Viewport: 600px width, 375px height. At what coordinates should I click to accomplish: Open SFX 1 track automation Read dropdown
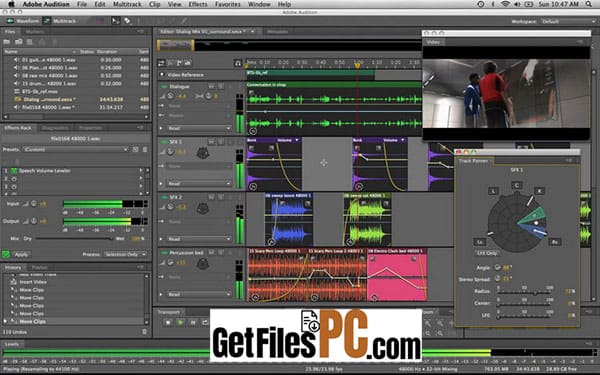[x=199, y=184]
